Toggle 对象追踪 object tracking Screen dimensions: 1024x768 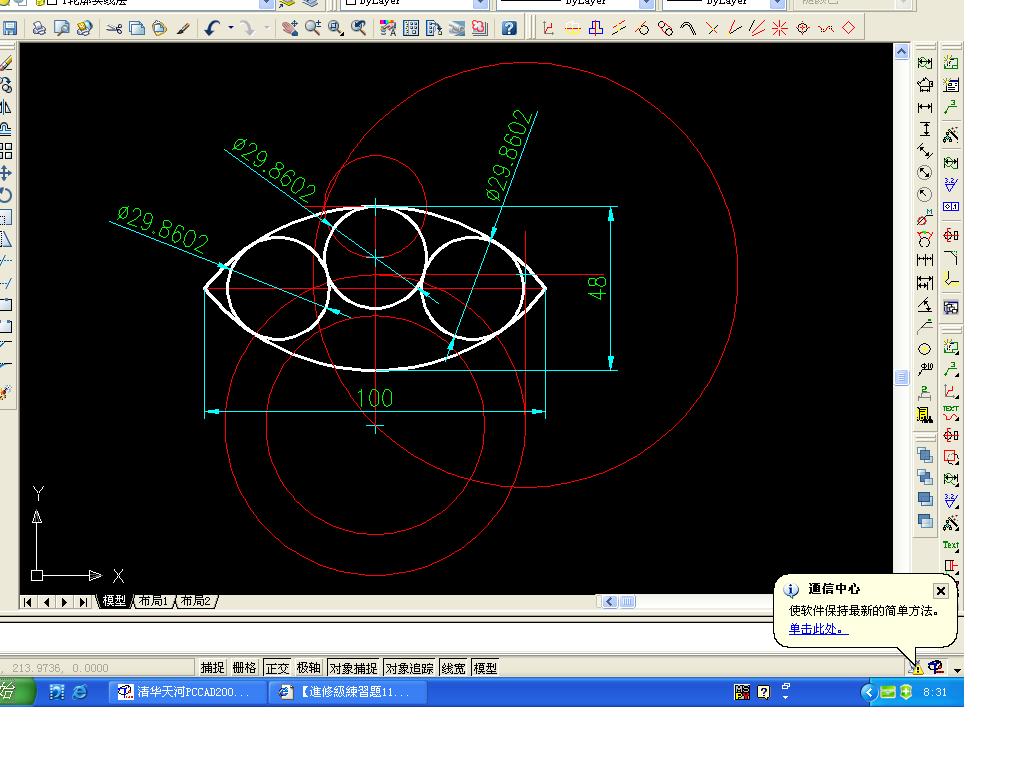(x=409, y=667)
